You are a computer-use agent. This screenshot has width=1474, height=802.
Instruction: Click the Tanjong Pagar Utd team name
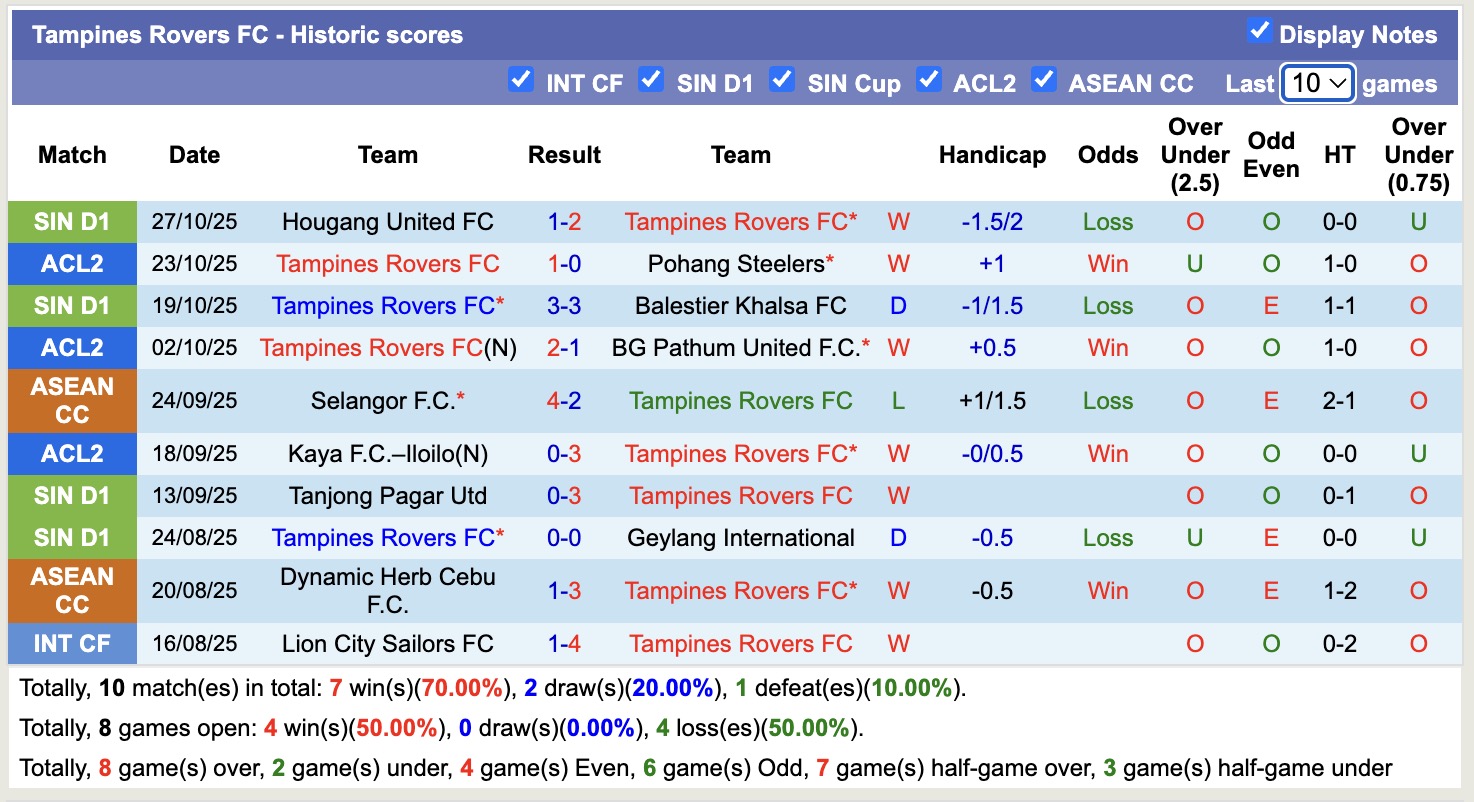[x=387, y=496]
